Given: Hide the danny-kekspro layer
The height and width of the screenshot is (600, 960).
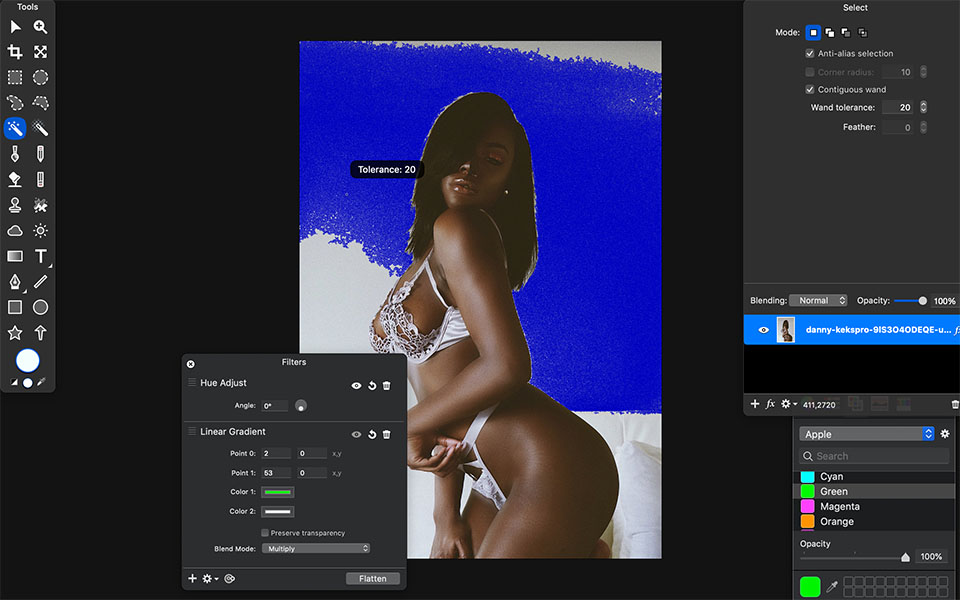Looking at the screenshot, I should point(764,330).
